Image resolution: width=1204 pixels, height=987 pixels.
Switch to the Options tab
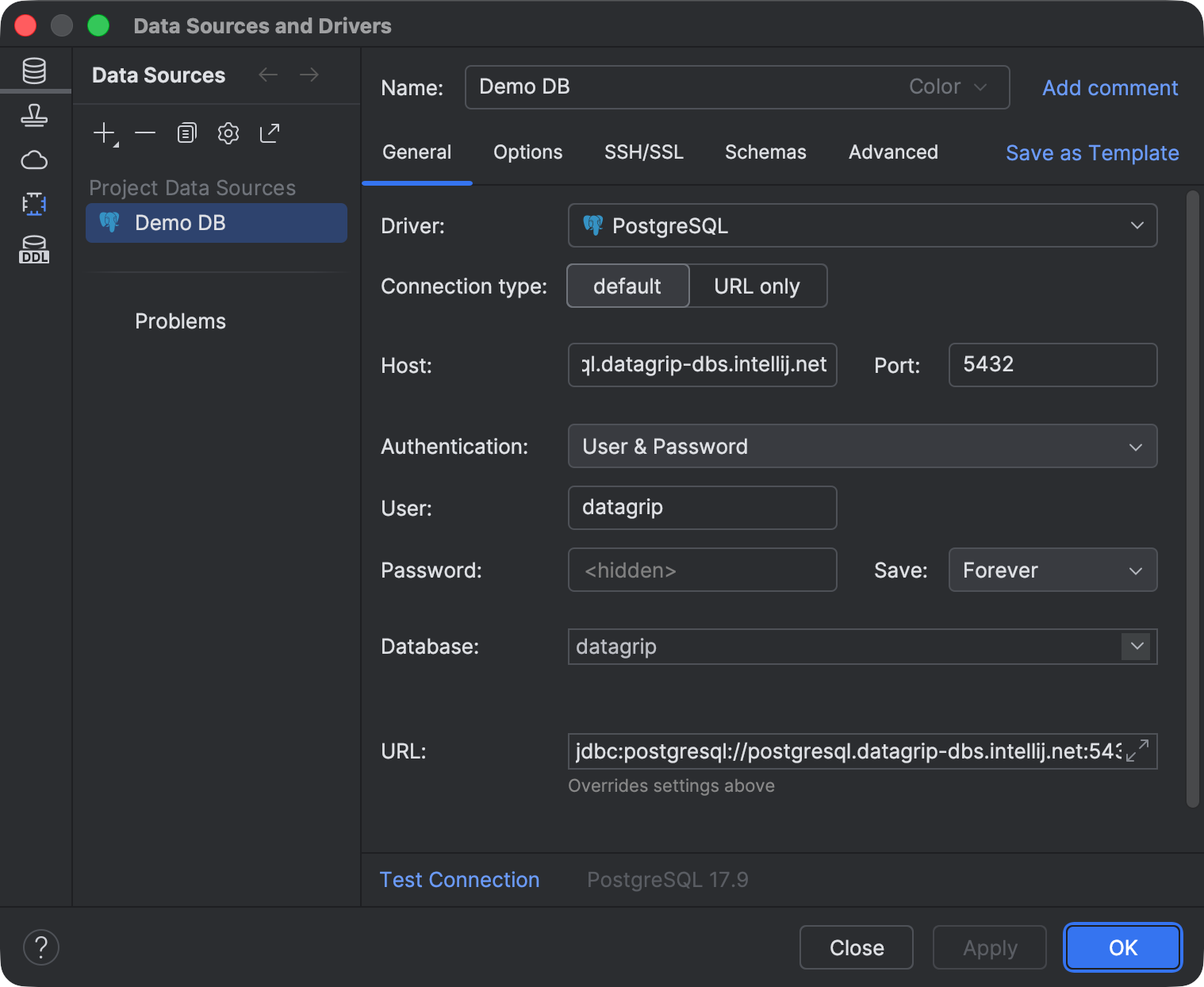coord(528,152)
